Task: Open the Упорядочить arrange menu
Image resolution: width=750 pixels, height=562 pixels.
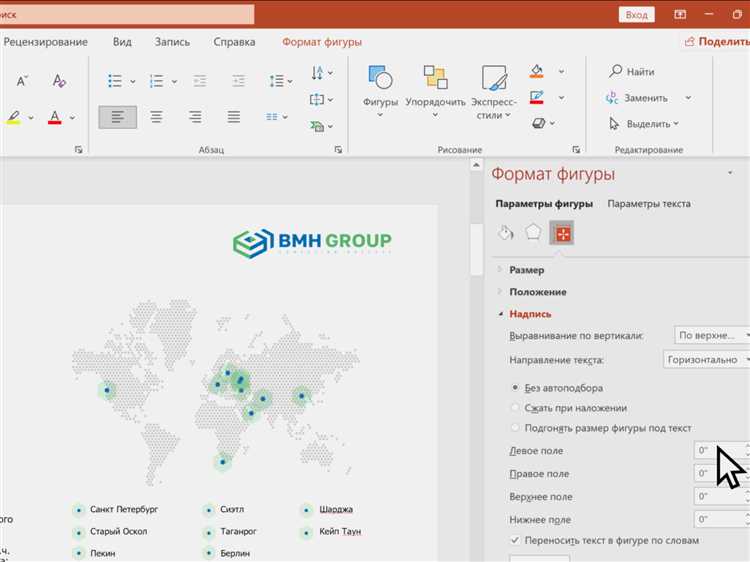Action: 435,92
